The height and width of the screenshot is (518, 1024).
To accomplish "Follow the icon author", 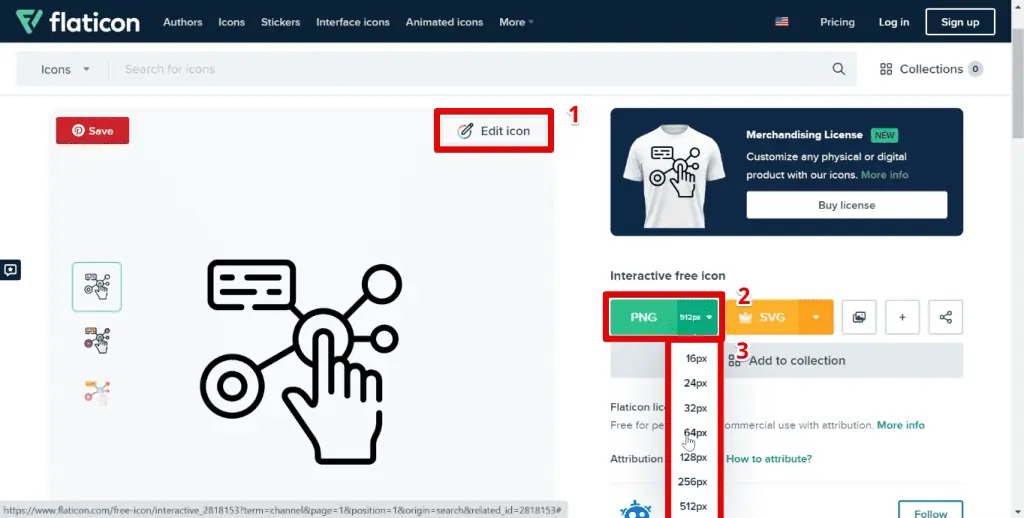I will click(930, 510).
